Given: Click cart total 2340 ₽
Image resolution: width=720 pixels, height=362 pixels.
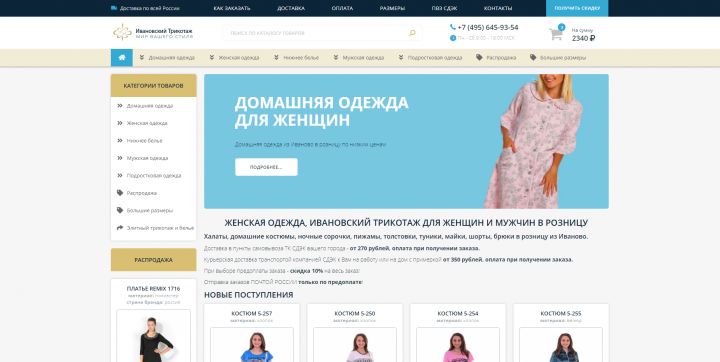Looking at the screenshot, I should pos(583,39).
